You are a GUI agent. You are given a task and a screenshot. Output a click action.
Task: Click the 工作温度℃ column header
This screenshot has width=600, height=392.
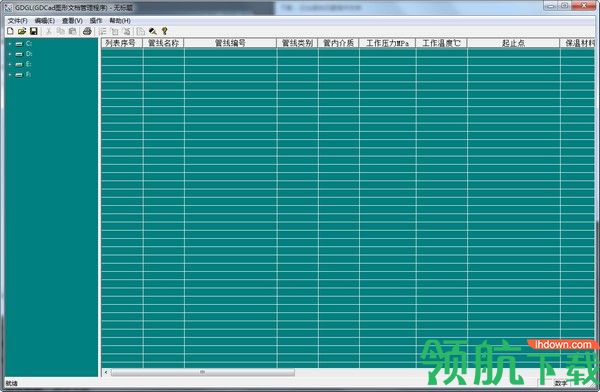441,43
